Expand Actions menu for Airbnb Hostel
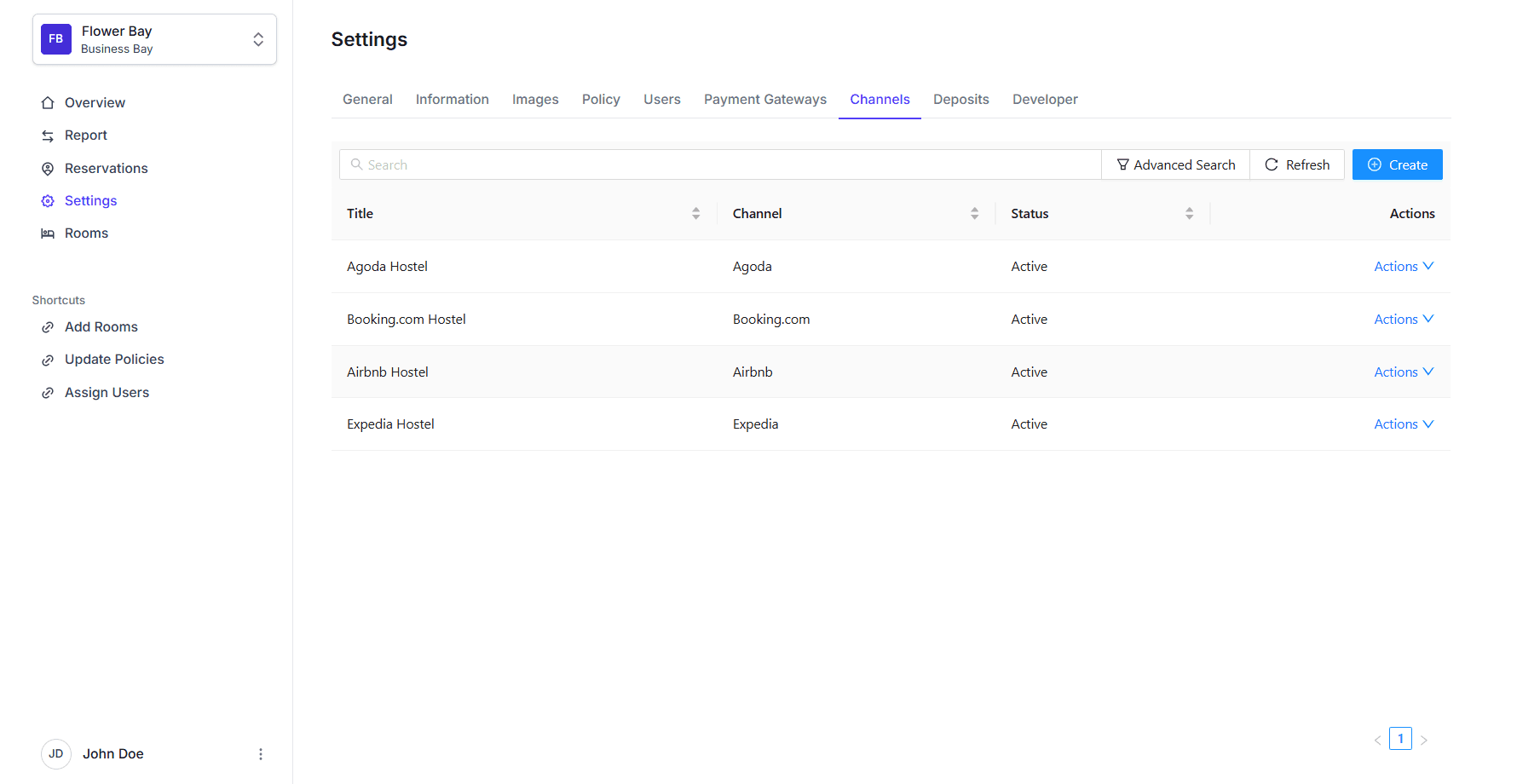The width and height of the screenshot is (1540, 784). 1403,372
